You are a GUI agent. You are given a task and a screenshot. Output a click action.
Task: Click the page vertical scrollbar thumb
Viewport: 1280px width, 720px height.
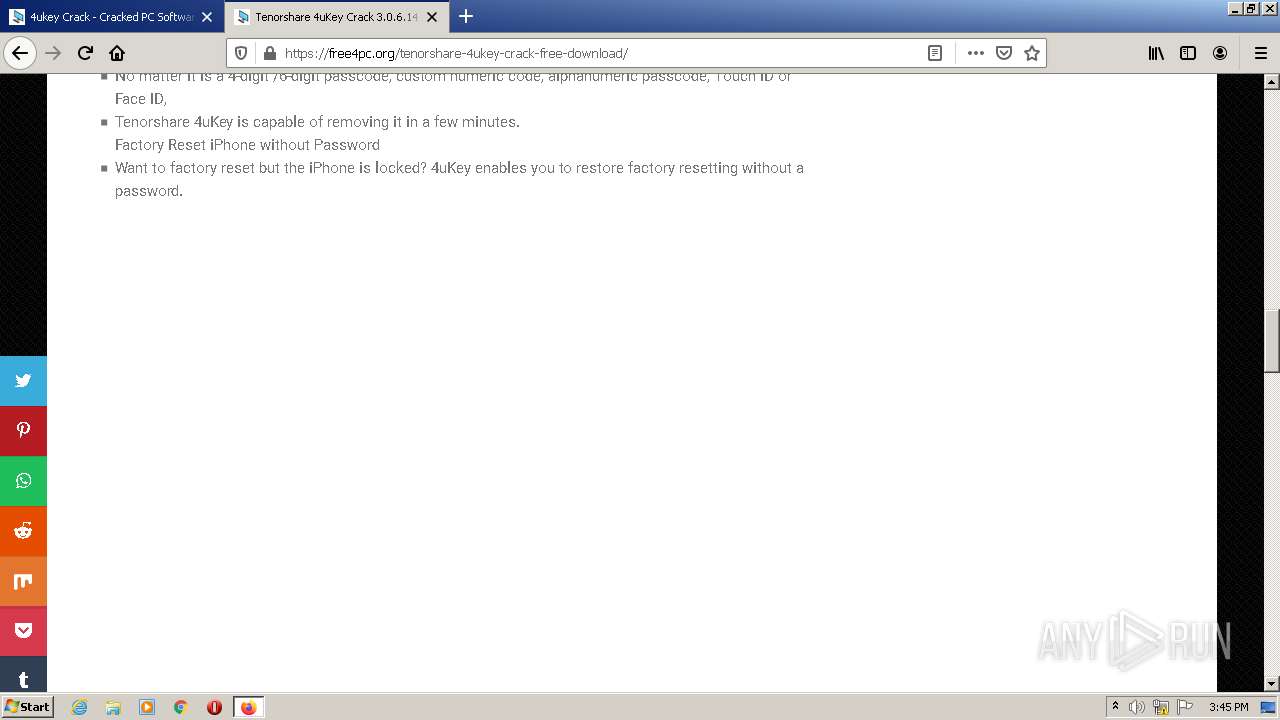(x=1272, y=341)
